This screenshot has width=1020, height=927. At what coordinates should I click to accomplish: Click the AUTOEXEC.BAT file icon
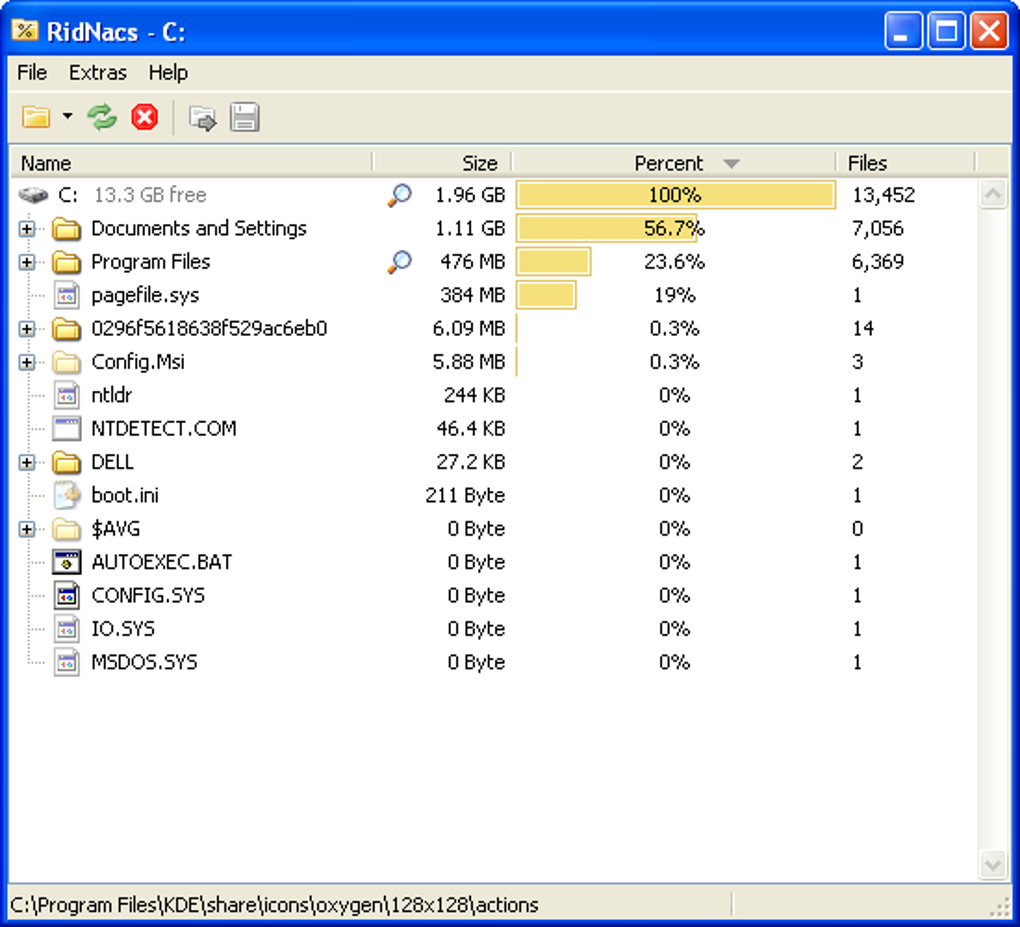point(66,563)
